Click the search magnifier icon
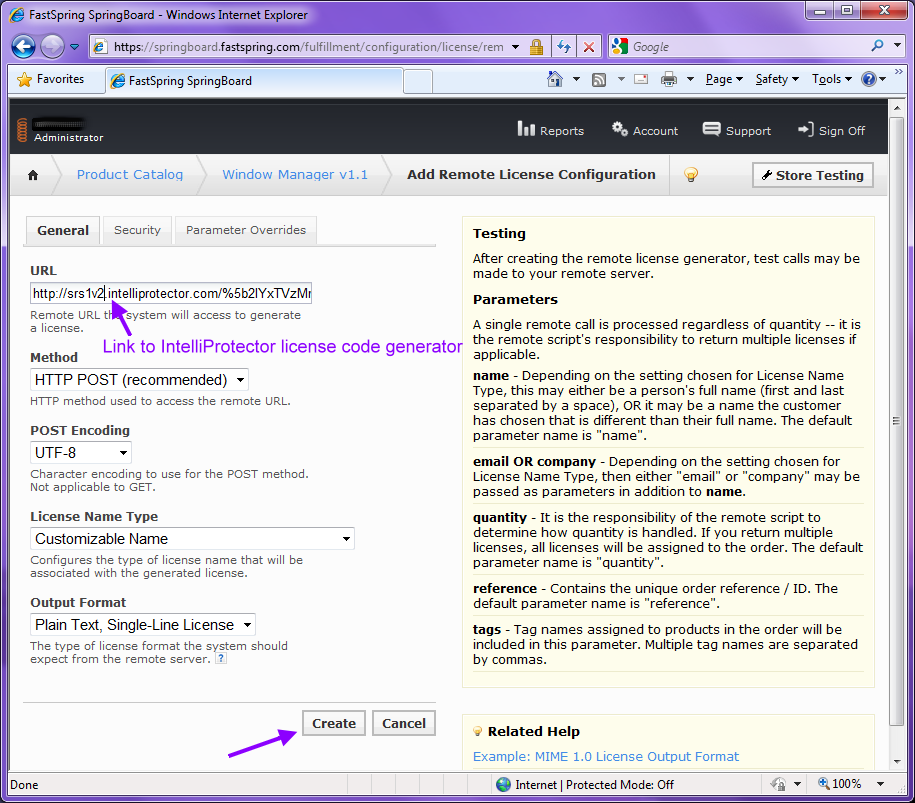 (877, 46)
